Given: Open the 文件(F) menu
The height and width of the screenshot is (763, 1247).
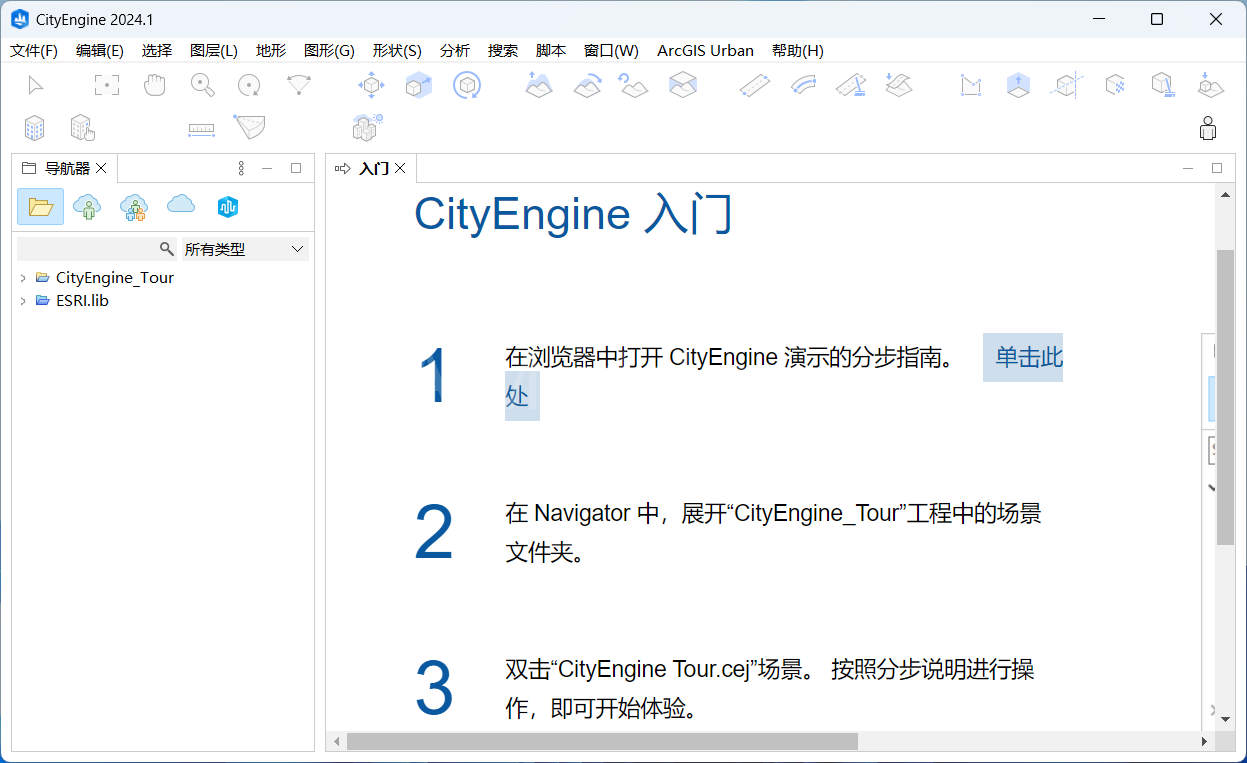Looking at the screenshot, I should [x=33, y=51].
